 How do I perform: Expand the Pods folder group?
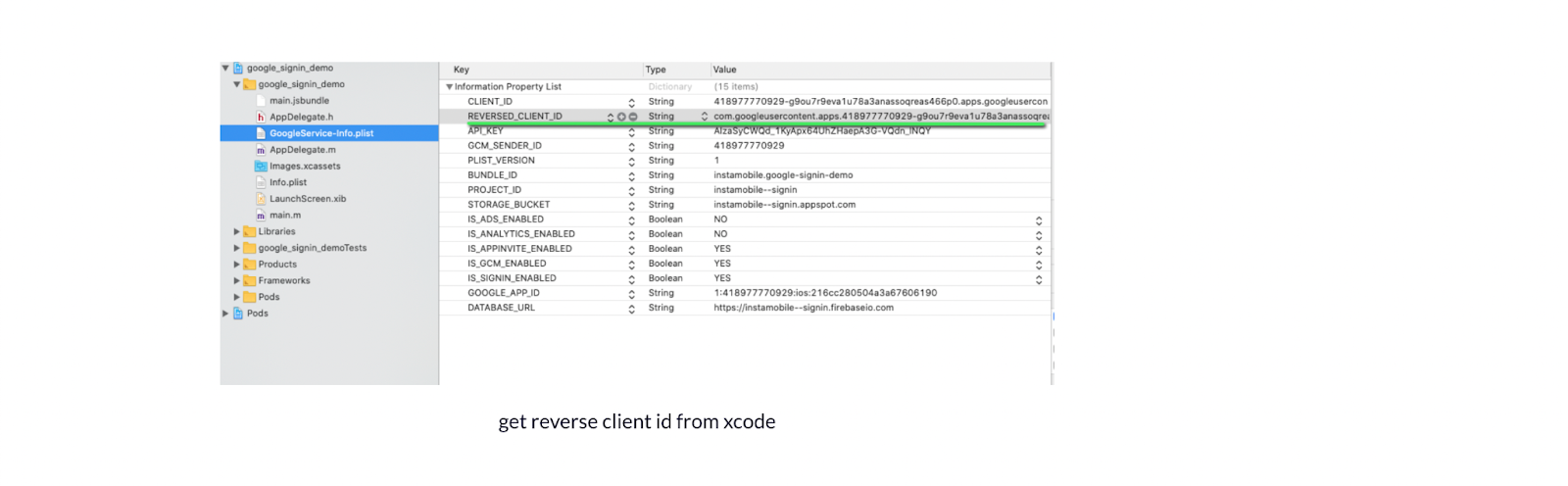click(236, 297)
